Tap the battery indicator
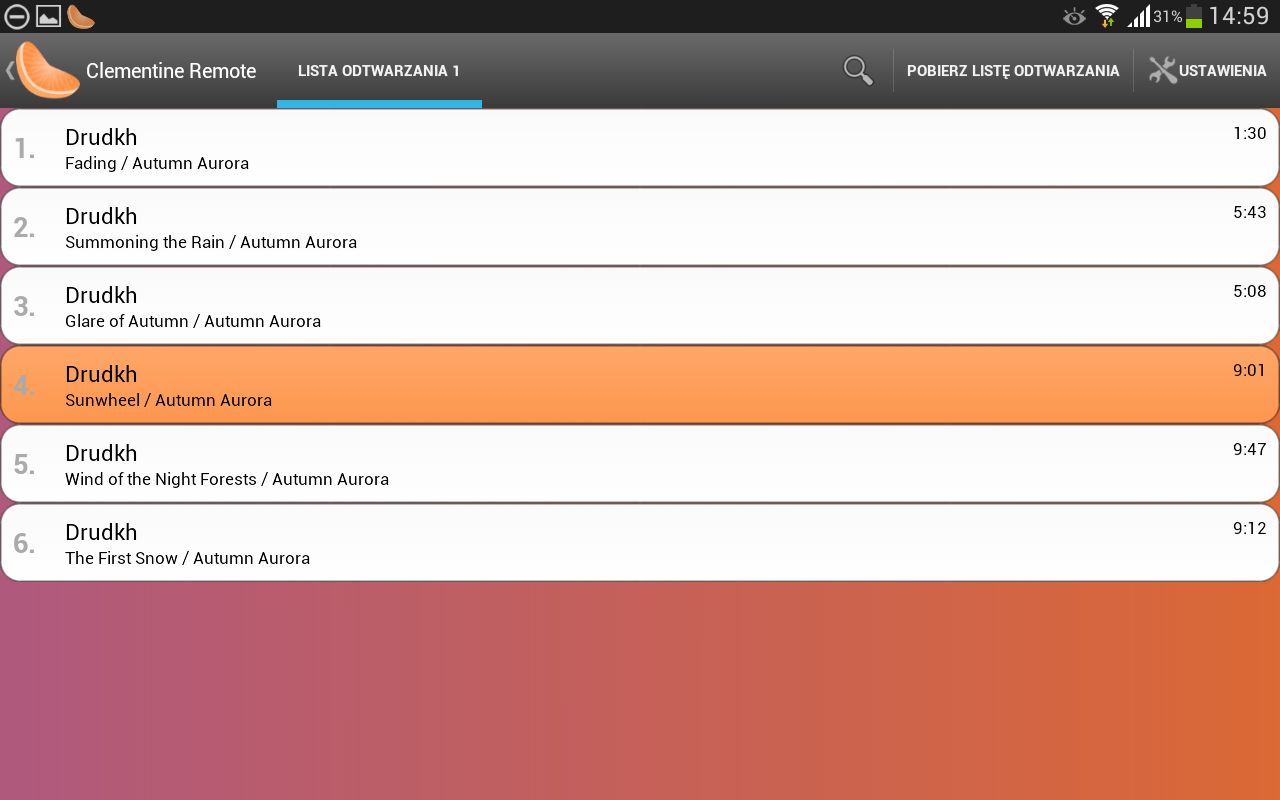Screen dimensions: 1280x800 tap(1193, 16)
